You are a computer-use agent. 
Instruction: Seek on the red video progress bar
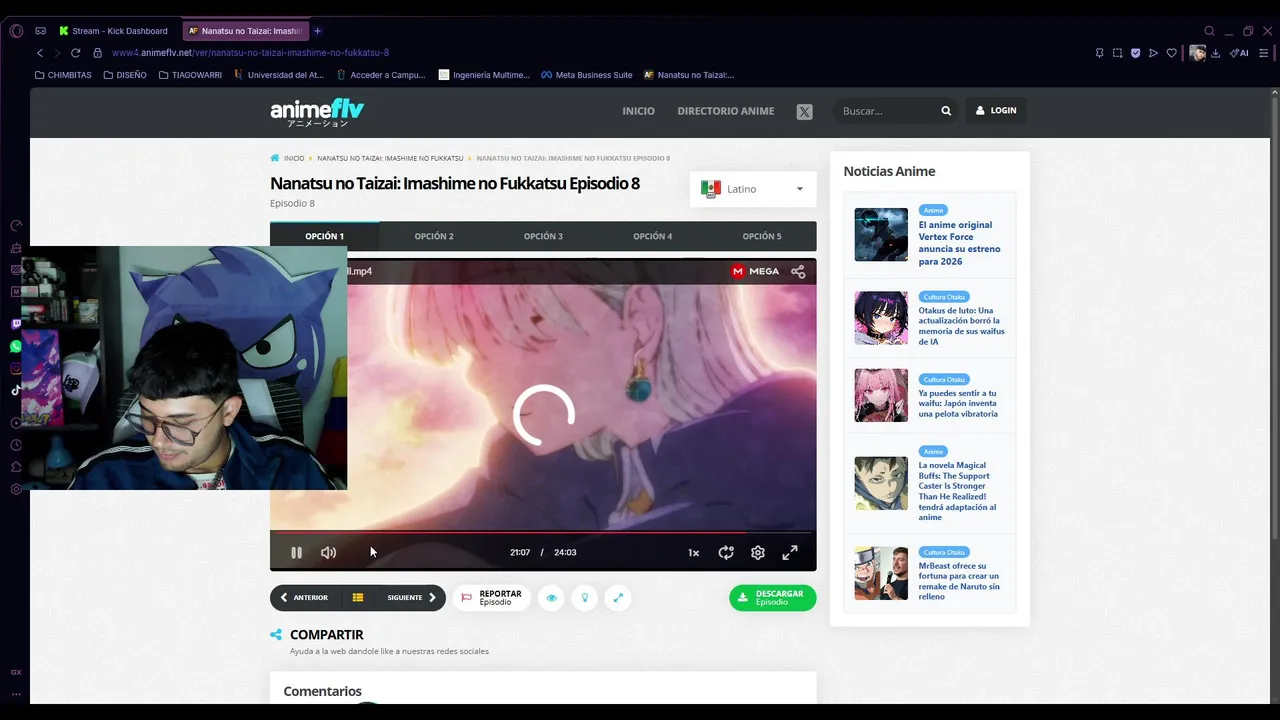coord(543,533)
